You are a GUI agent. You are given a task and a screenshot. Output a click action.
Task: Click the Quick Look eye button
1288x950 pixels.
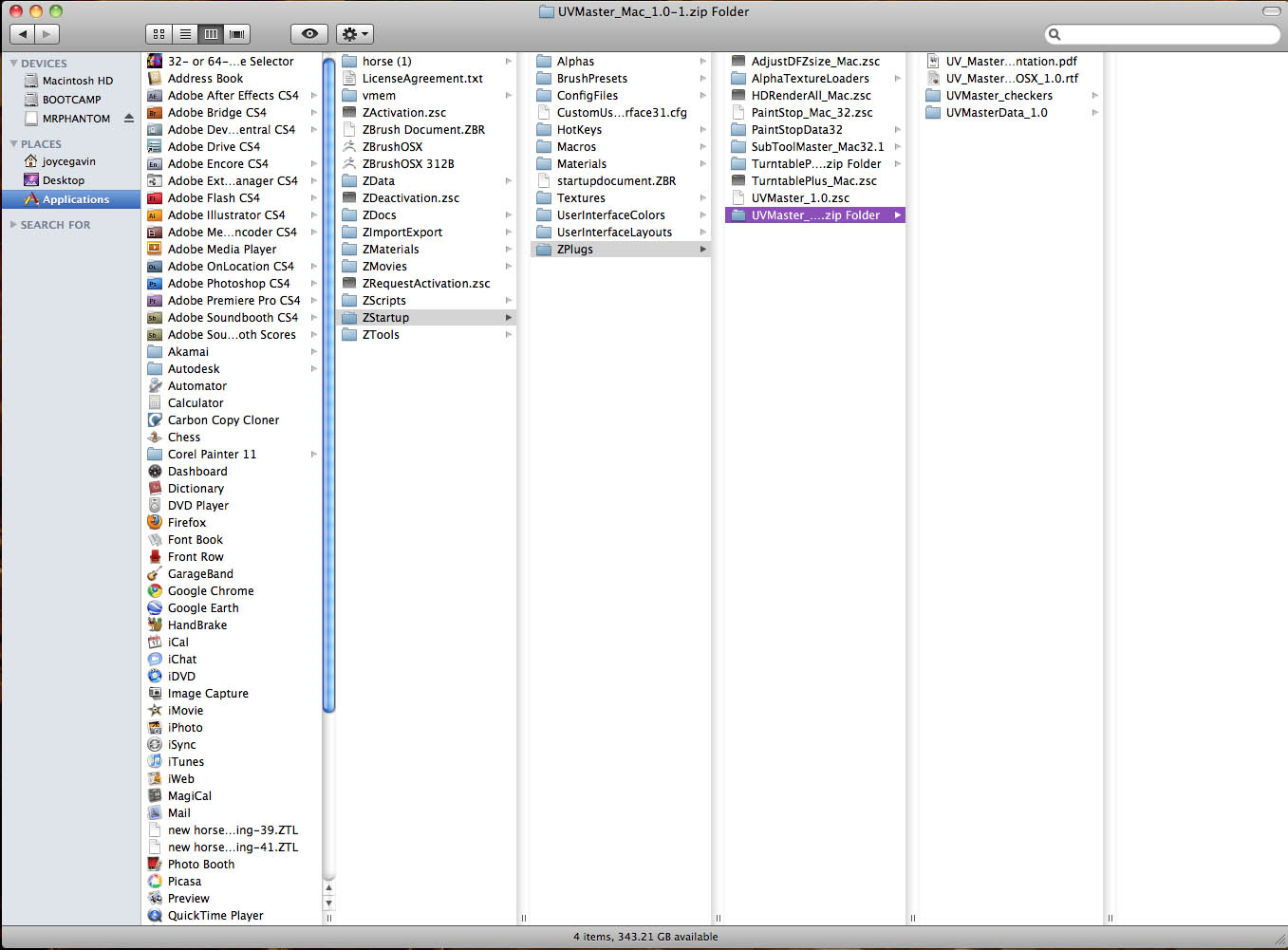coord(309,34)
